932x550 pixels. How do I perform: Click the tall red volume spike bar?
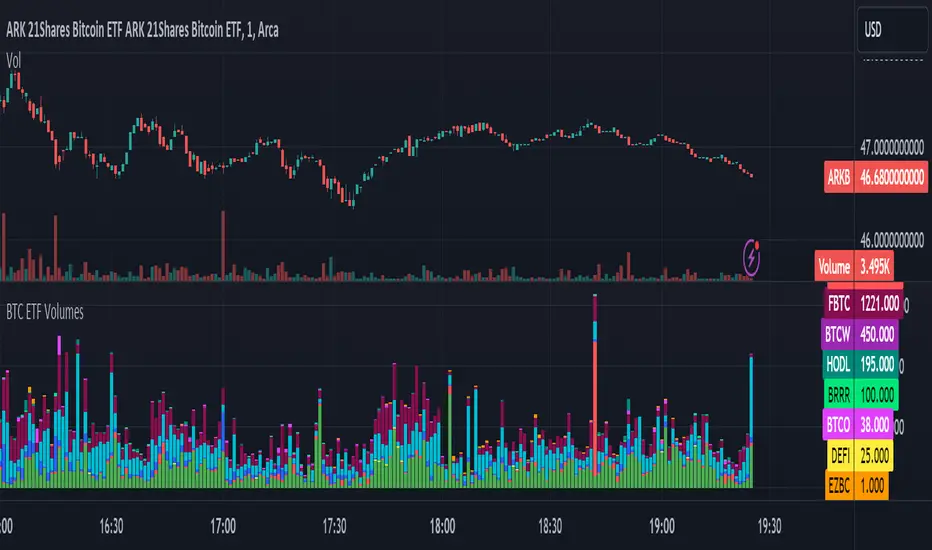point(595,400)
